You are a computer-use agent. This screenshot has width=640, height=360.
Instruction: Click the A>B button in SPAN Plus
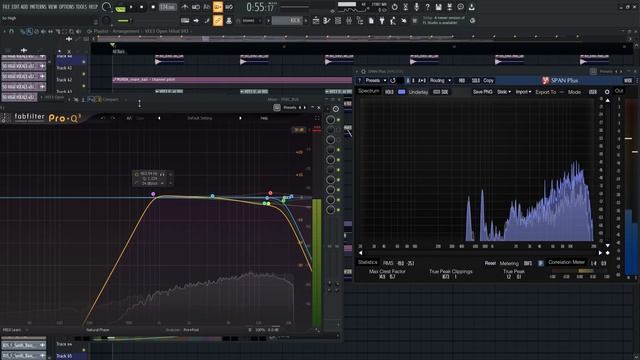[x=422, y=80]
